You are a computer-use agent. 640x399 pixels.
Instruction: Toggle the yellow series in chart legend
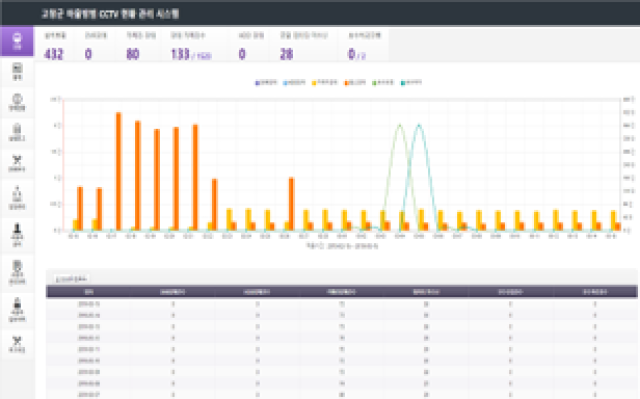325,83
